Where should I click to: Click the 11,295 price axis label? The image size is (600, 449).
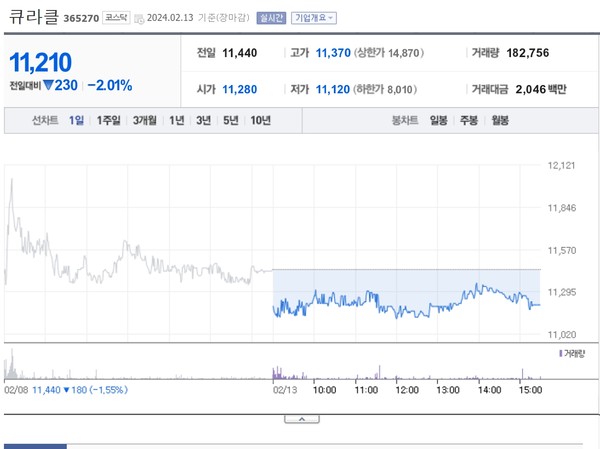point(562,292)
